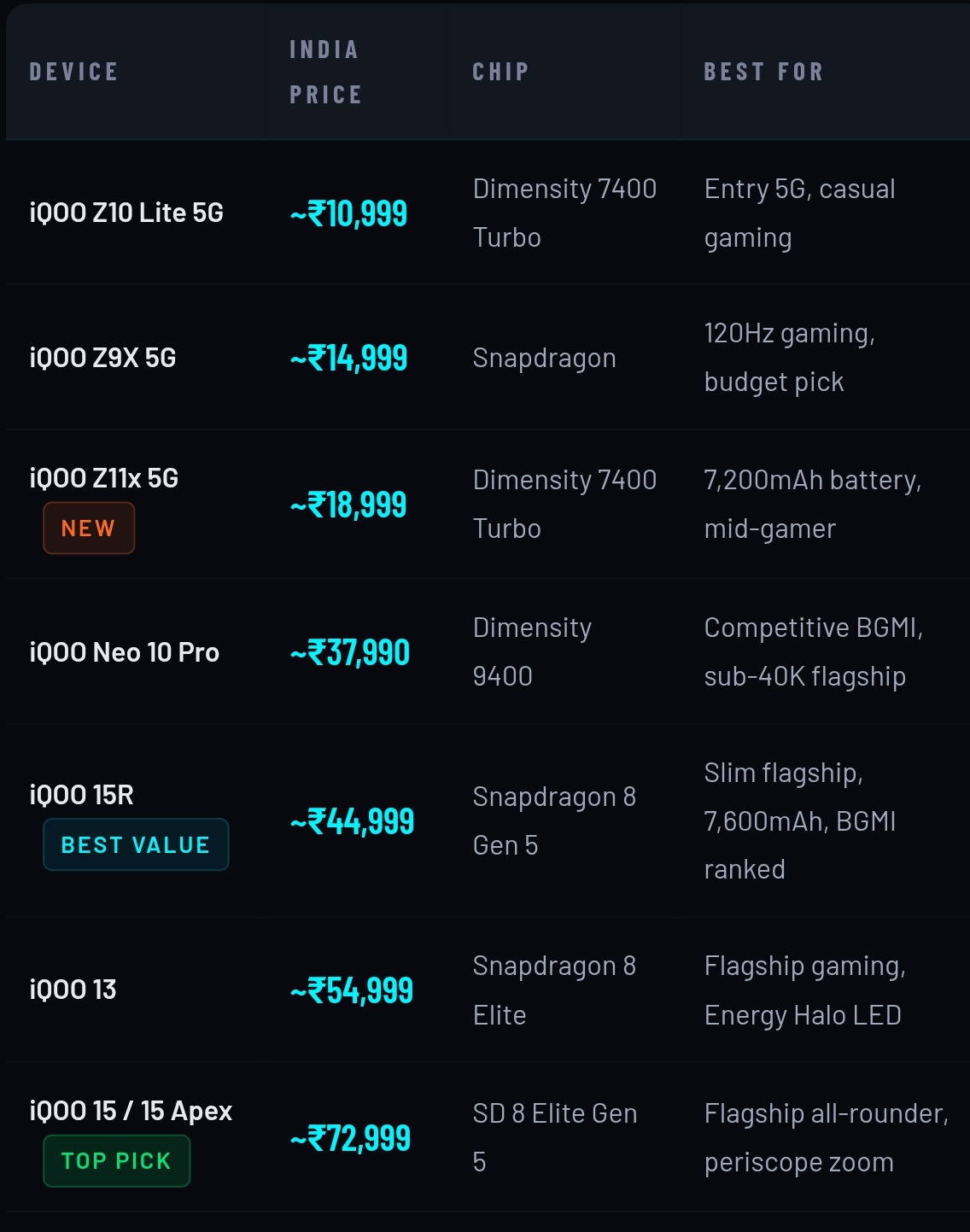Image resolution: width=970 pixels, height=1232 pixels.
Task: Click the INDIA PRICE column header
Action: click(325, 72)
